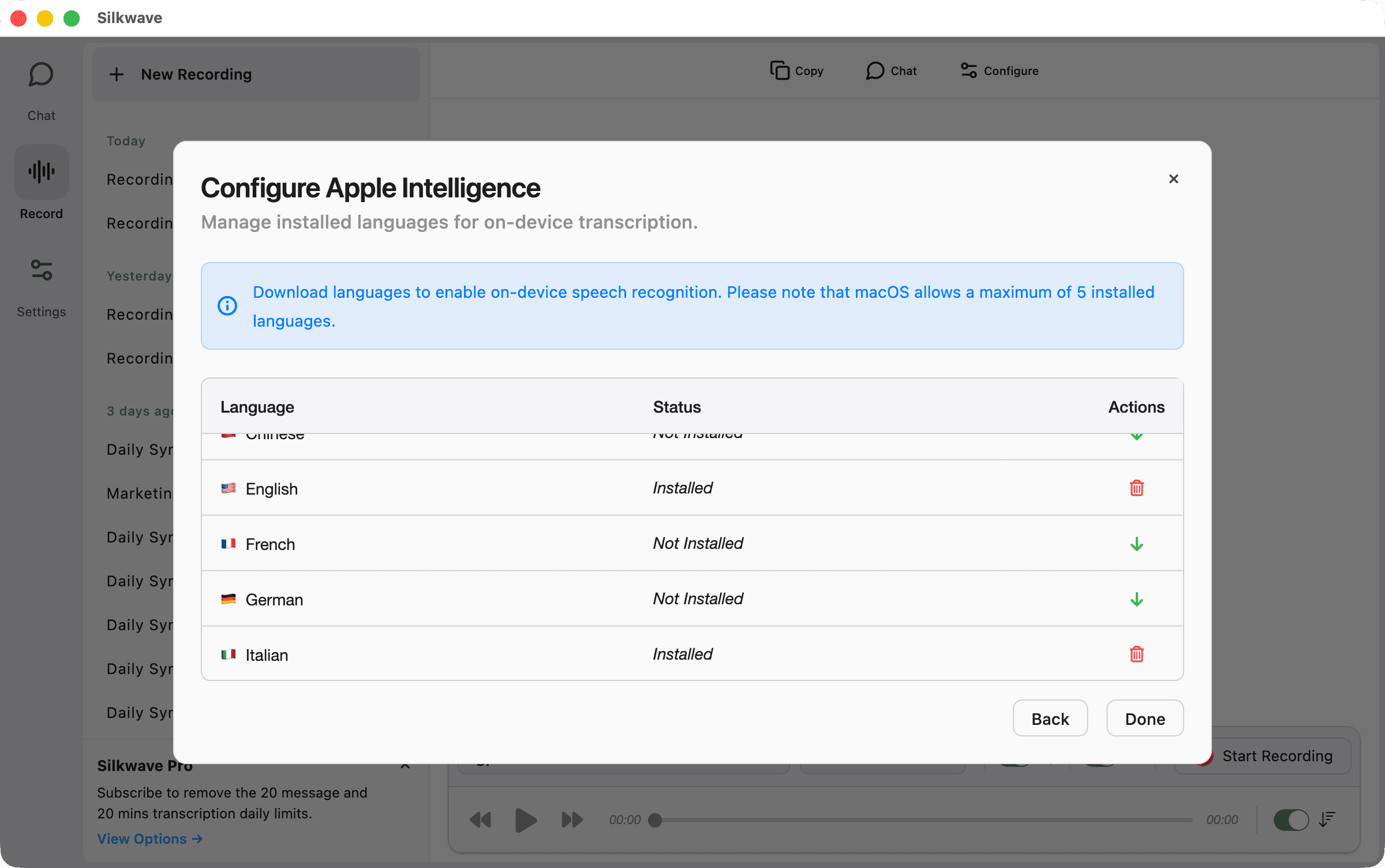Image resolution: width=1385 pixels, height=868 pixels.
Task: Click the playback progress slider handle
Action: 655,820
